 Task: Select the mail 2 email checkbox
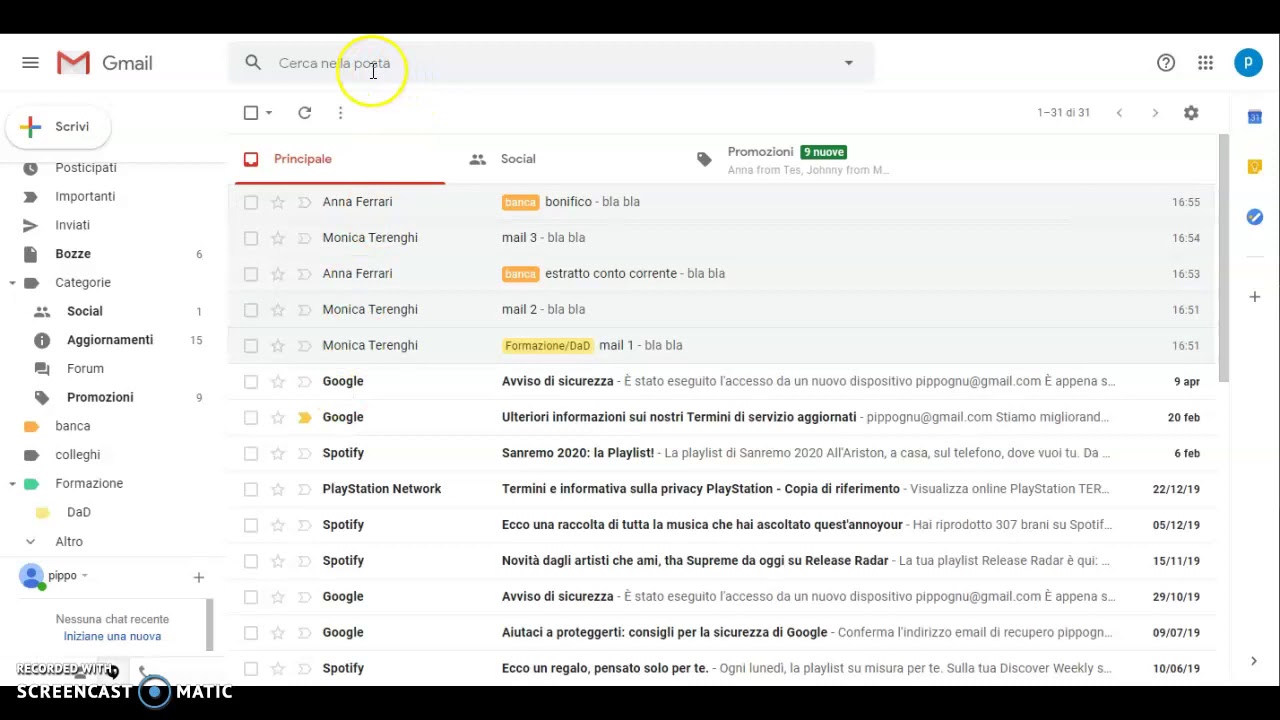(x=251, y=310)
